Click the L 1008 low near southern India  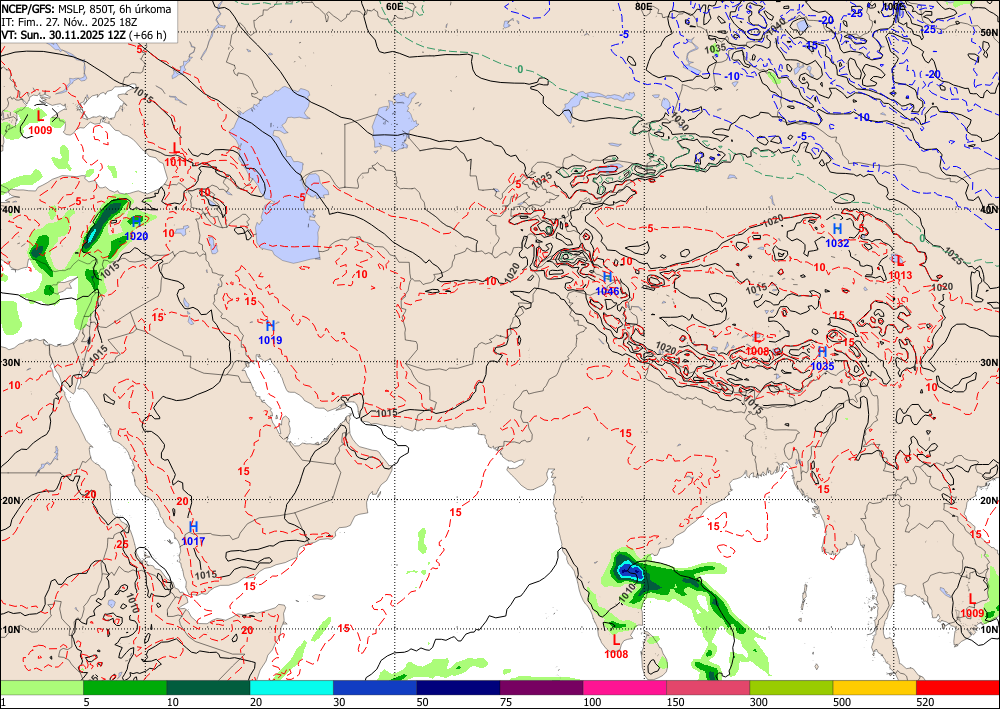(x=616, y=647)
